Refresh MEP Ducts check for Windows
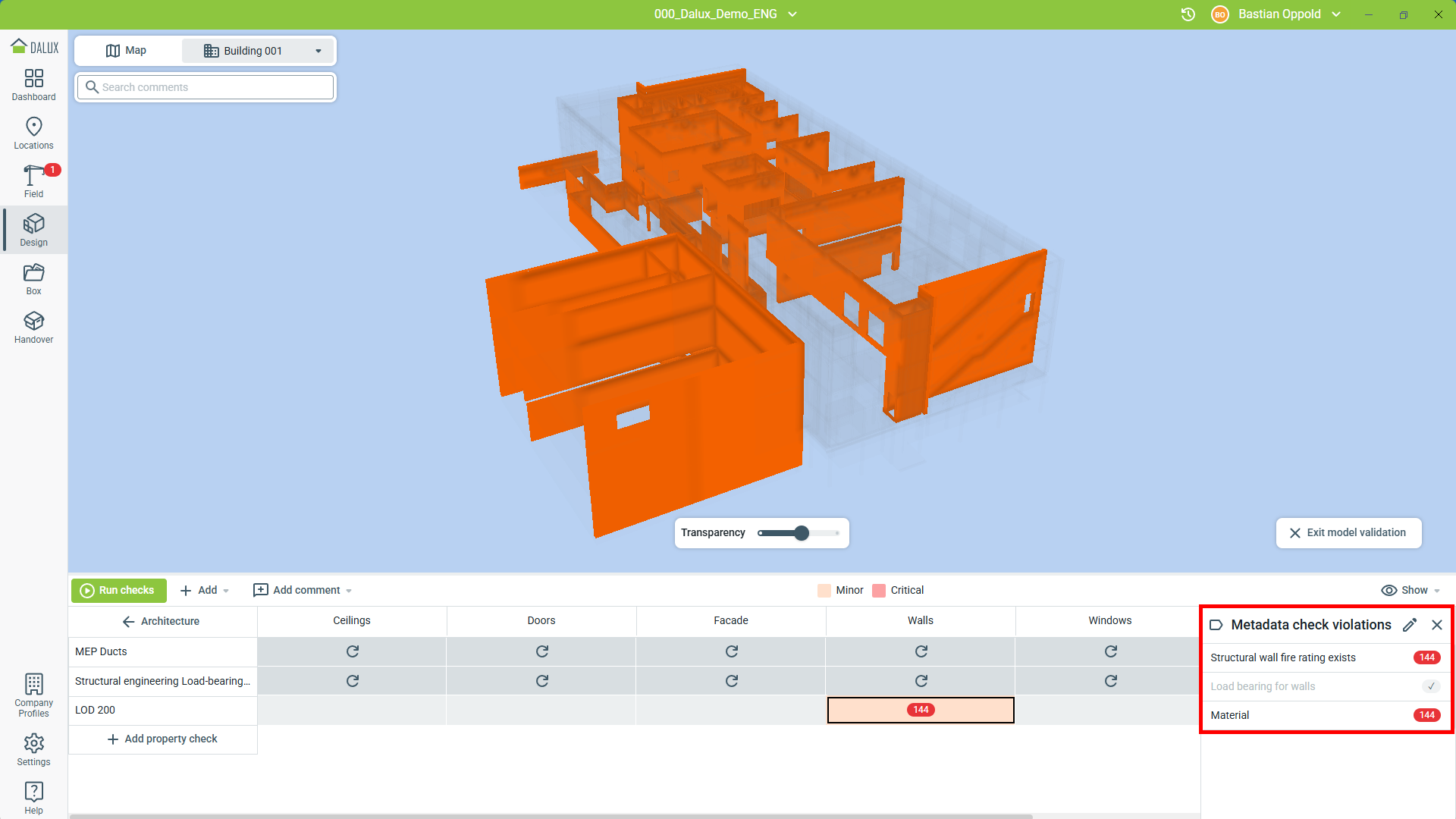The image size is (1456, 819). point(1111,651)
